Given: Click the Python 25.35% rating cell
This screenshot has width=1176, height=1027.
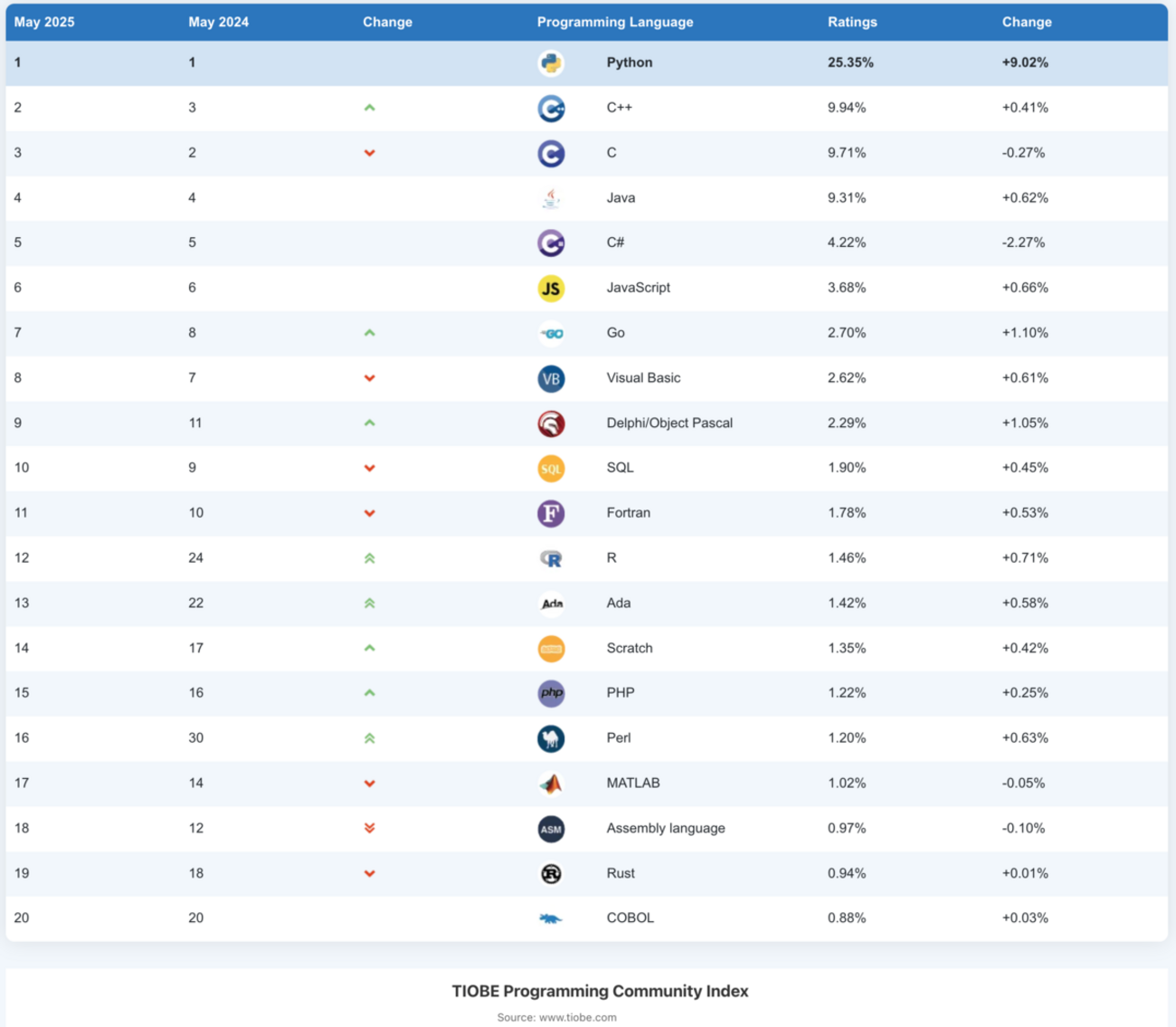Looking at the screenshot, I should tap(850, 62).
